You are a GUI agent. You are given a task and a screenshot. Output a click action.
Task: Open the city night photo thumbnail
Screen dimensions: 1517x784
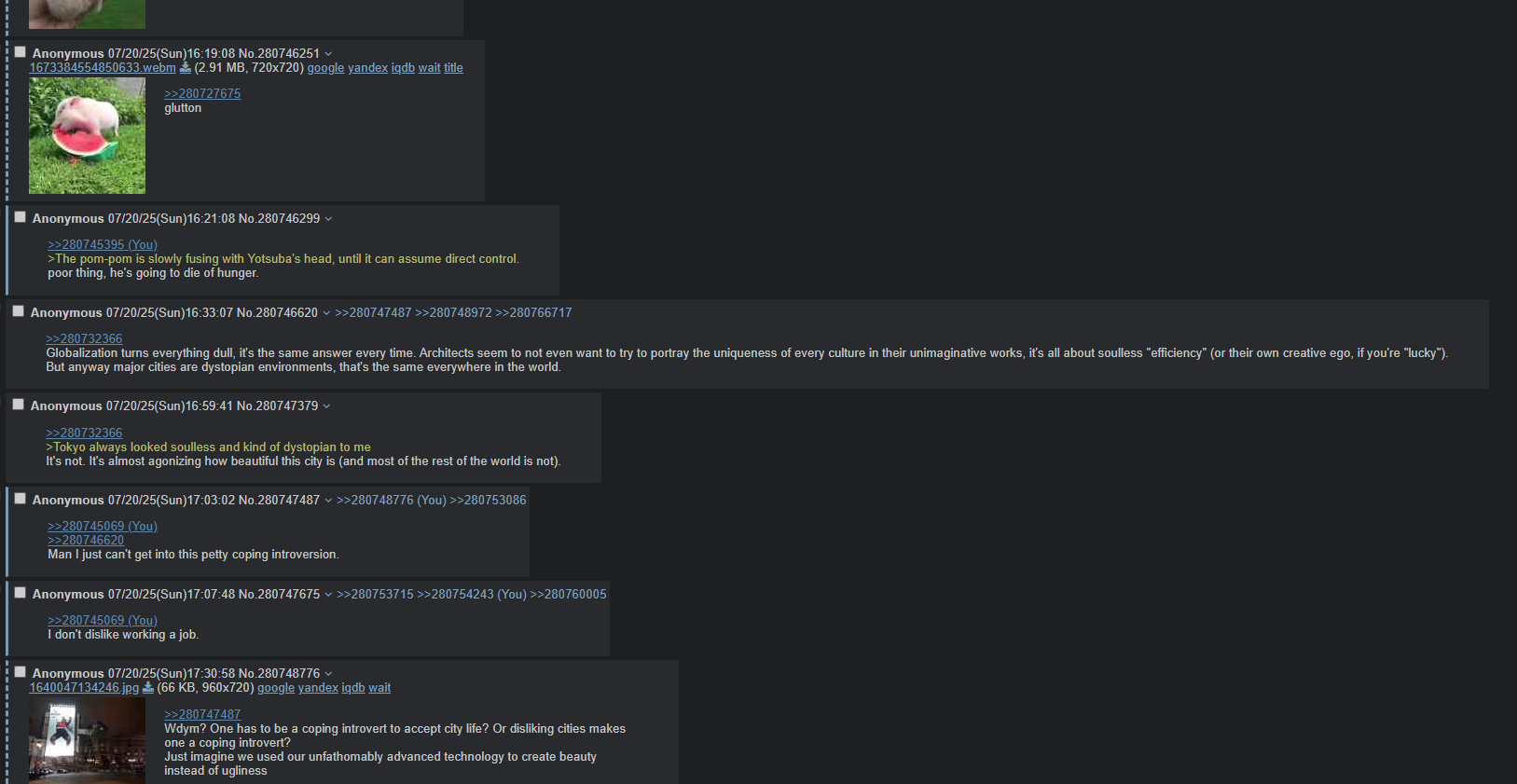tap(87, 740)
